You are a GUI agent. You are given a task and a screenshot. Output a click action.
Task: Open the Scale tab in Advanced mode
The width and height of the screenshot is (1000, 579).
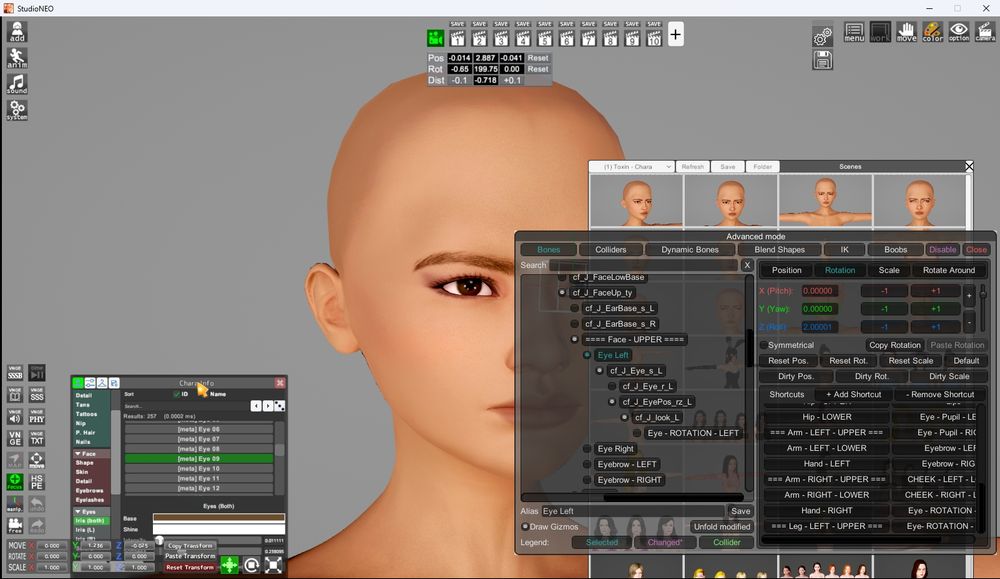pos(889,269)
